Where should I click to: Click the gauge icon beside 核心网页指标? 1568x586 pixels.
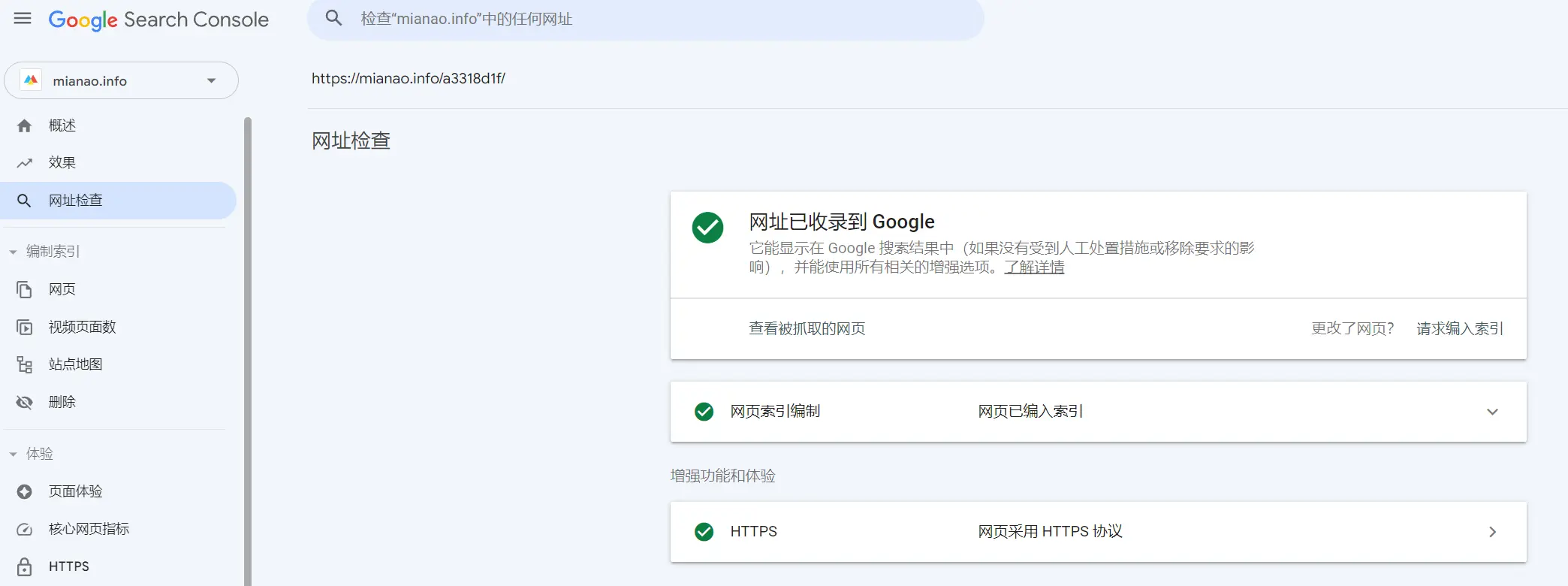[24, 529]
